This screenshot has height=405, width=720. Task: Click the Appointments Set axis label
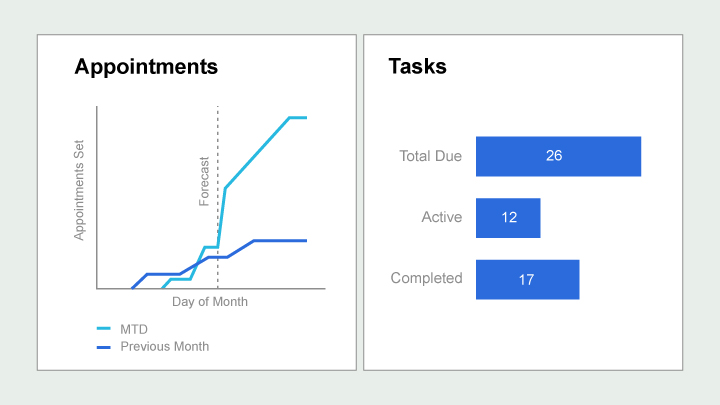(x=79, y=190)
